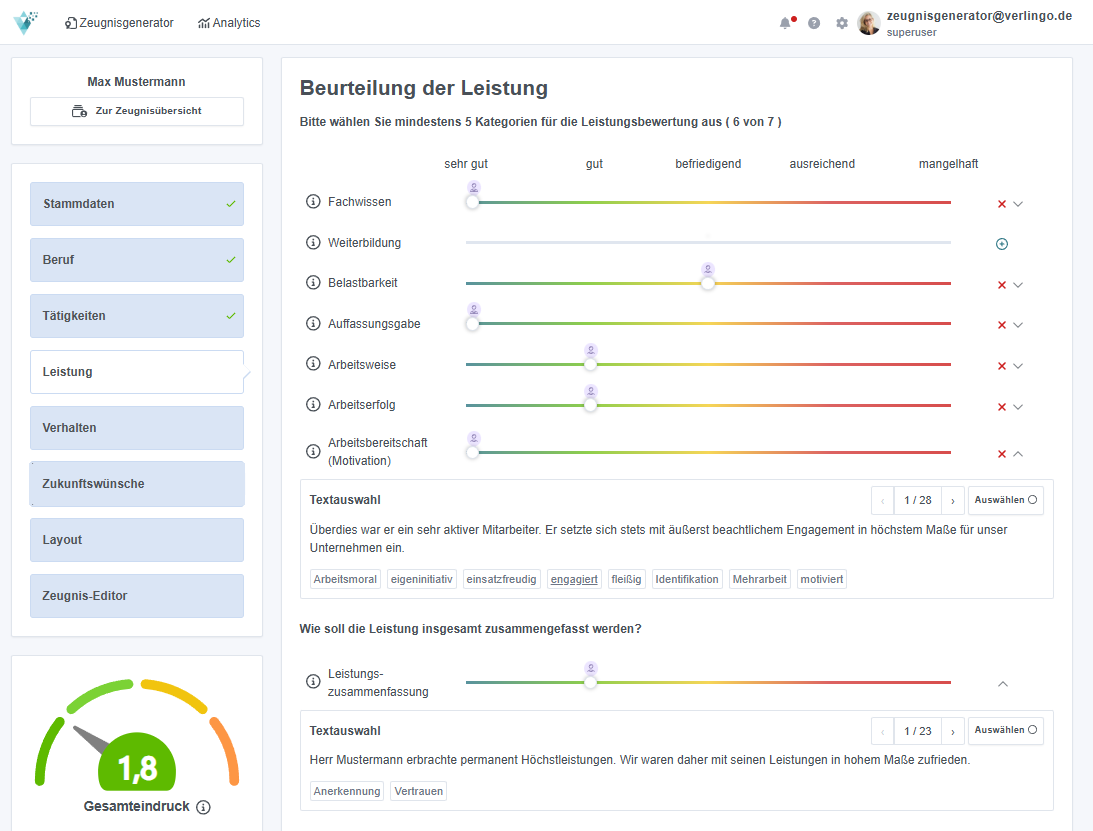
Task: Click the Verlingo logo icon
Action: coord(26,22)
